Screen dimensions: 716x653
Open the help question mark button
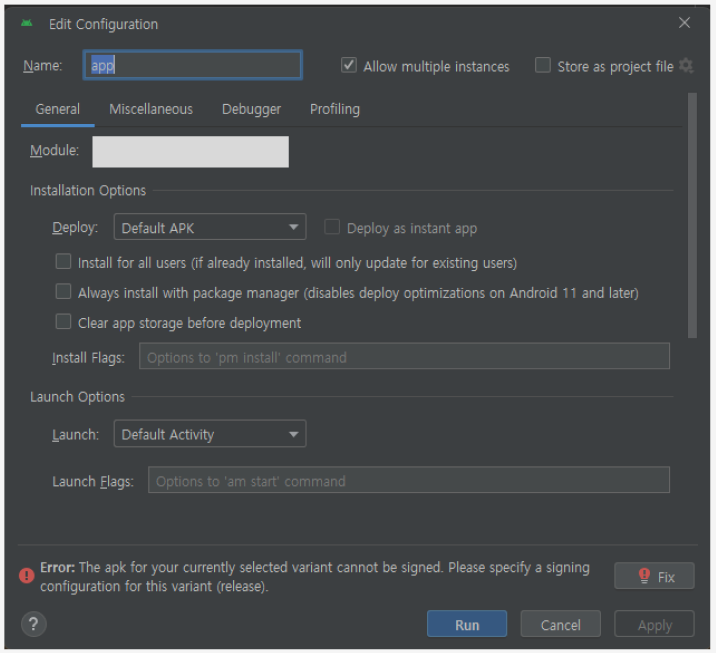pos(33,624)
